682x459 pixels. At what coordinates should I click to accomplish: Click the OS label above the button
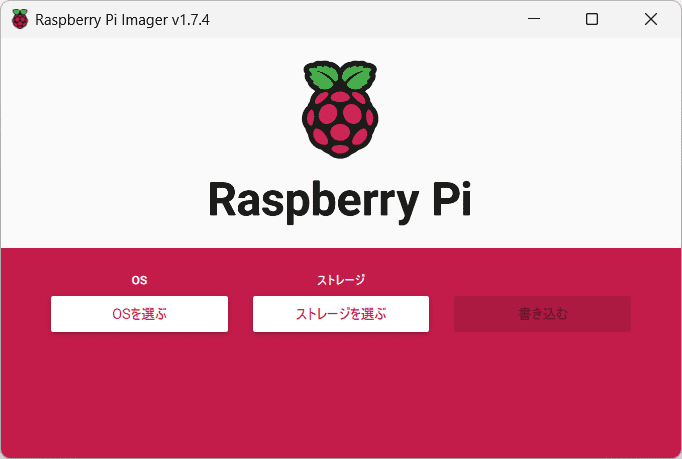[x=139, y=280]
